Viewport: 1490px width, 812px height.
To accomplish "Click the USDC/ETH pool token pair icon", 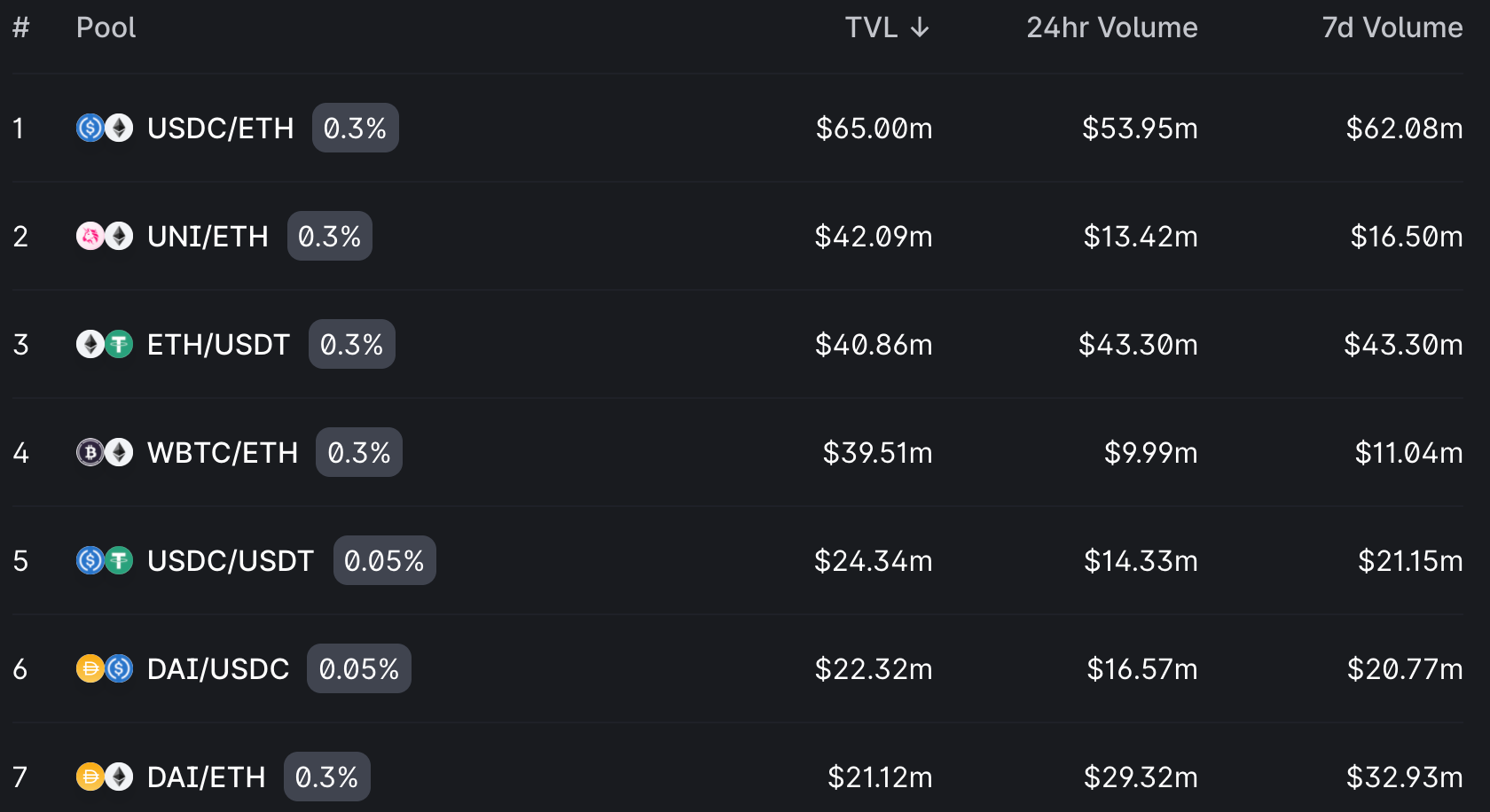I will tap(105, 129).
